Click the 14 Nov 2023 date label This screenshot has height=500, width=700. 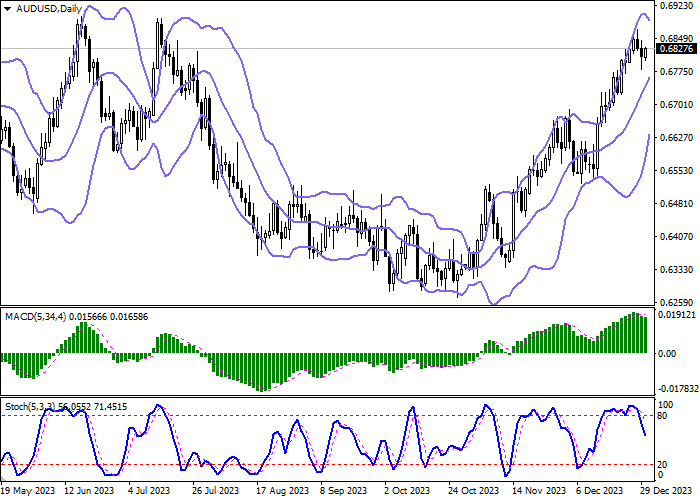click(539, 491)
